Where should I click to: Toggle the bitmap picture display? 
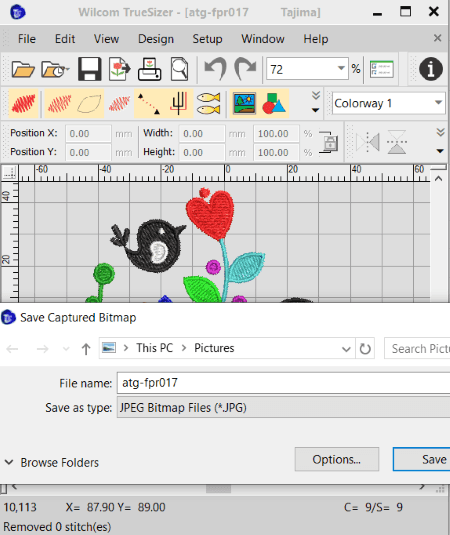pos(244,103)
